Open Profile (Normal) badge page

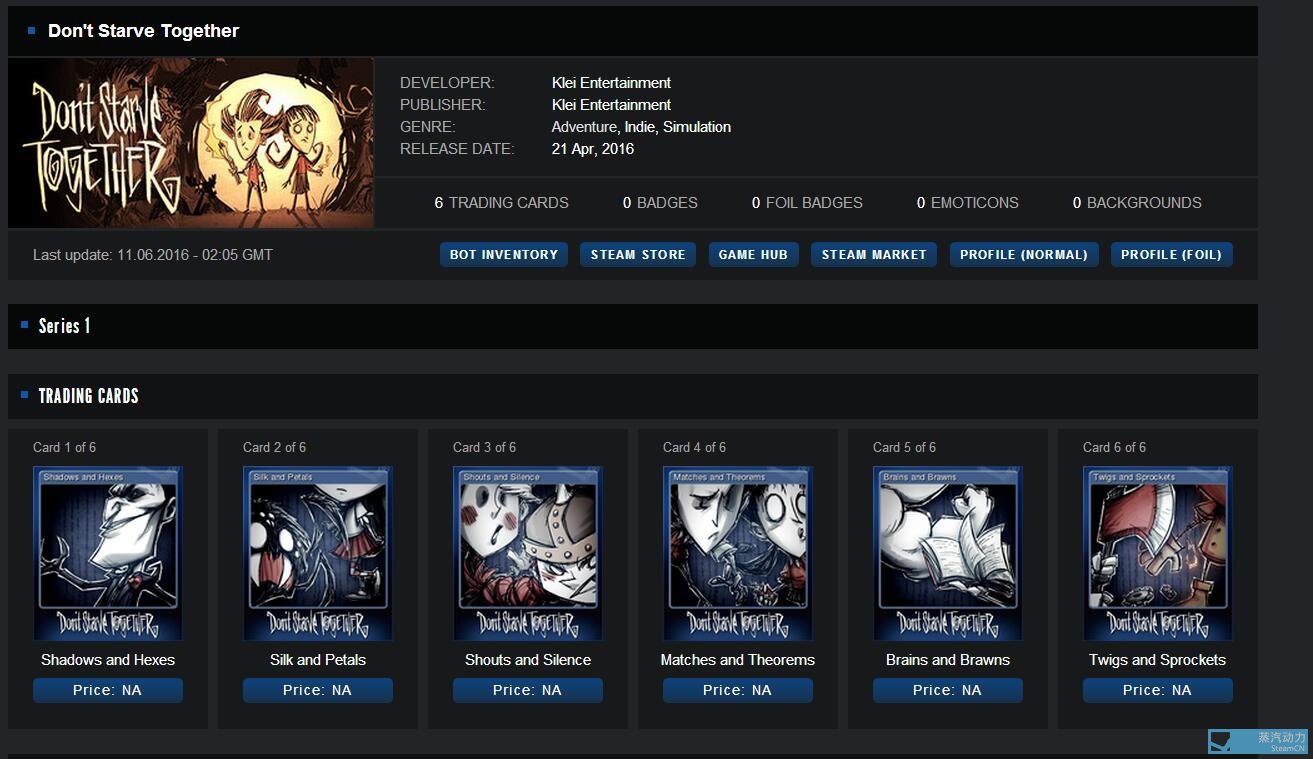[1024, 255]
